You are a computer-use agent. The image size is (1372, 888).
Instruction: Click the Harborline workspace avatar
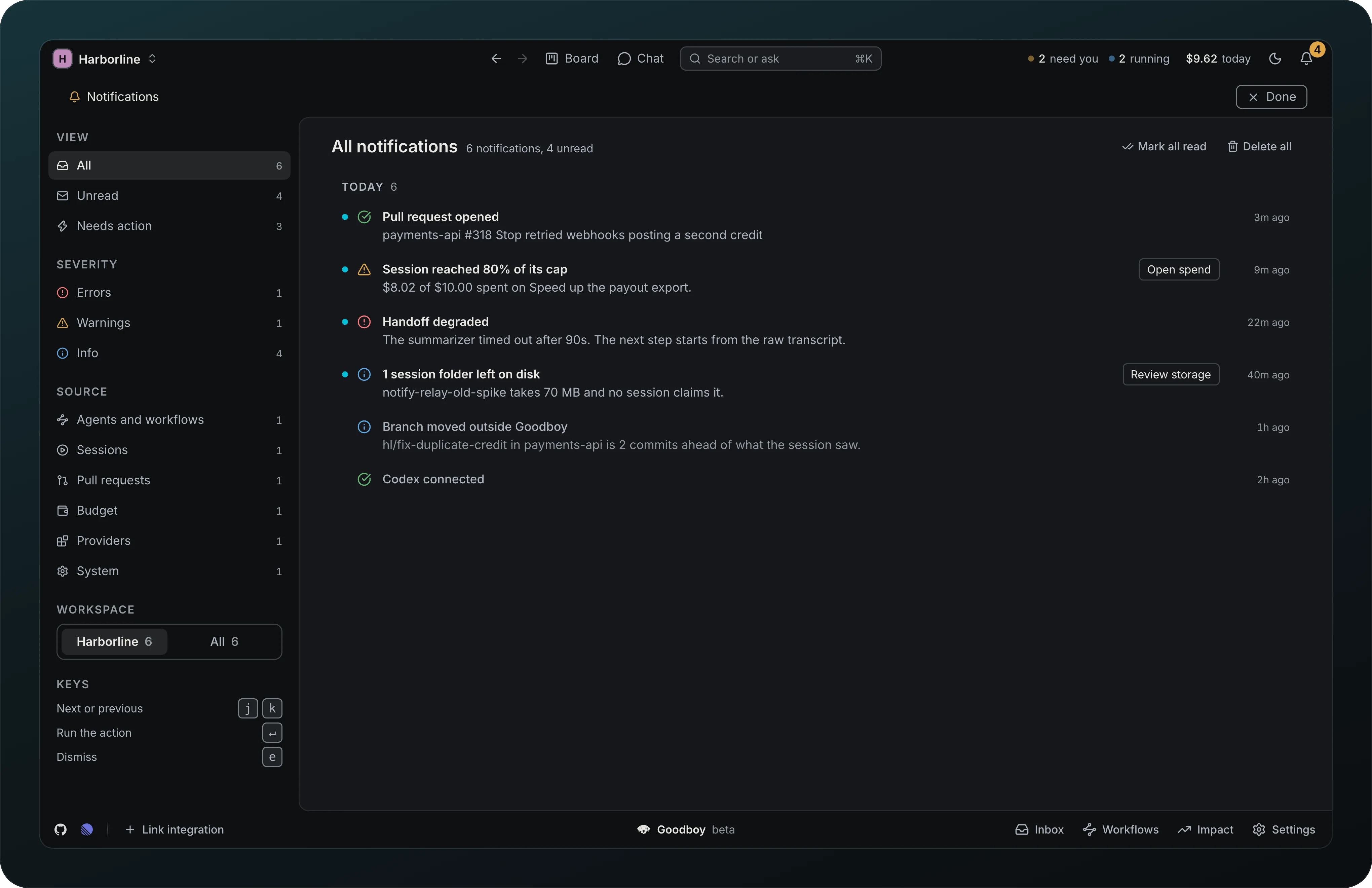coord(62,59)
